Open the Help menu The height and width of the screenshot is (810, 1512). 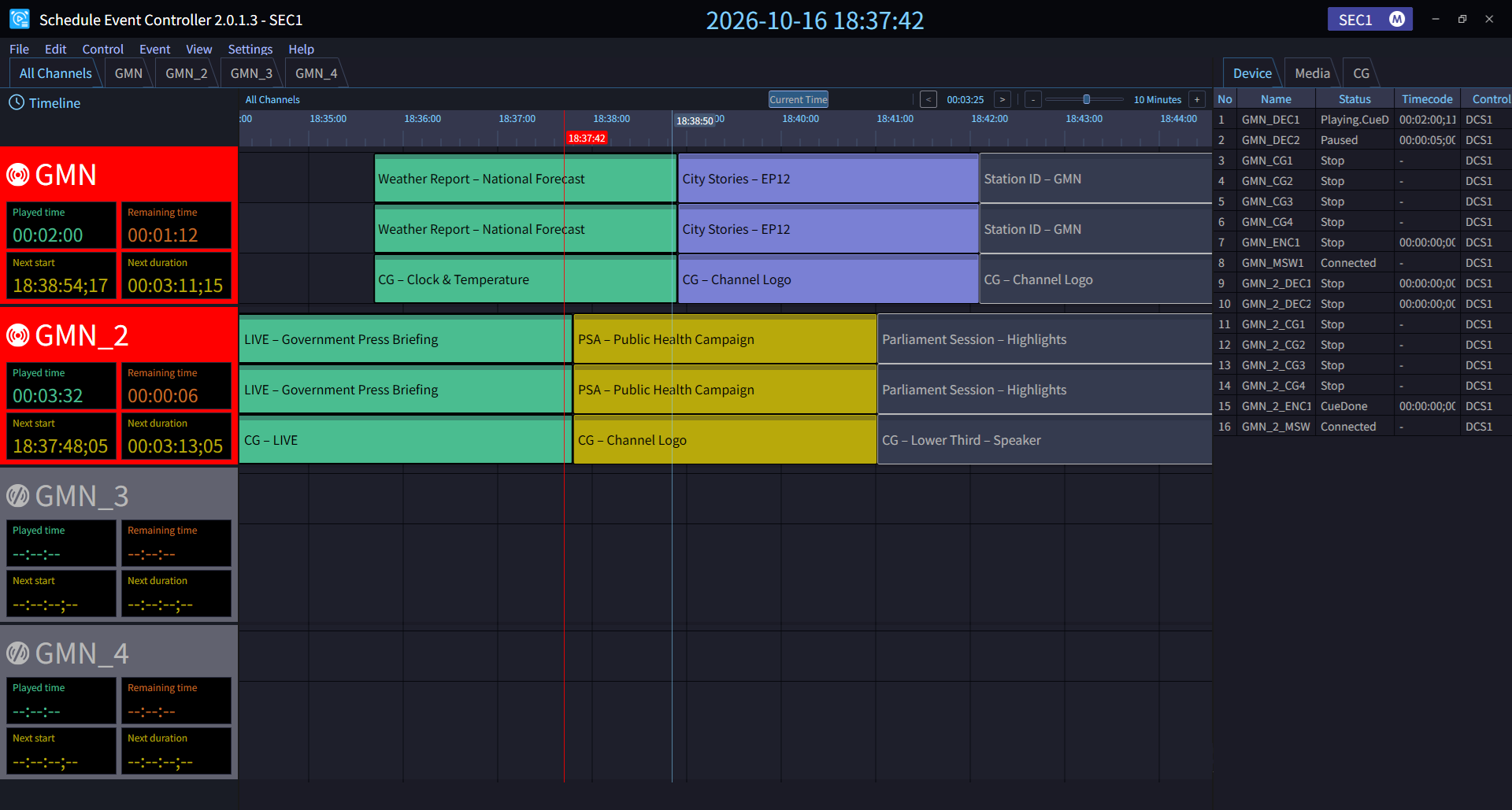[x=301, y=49]
